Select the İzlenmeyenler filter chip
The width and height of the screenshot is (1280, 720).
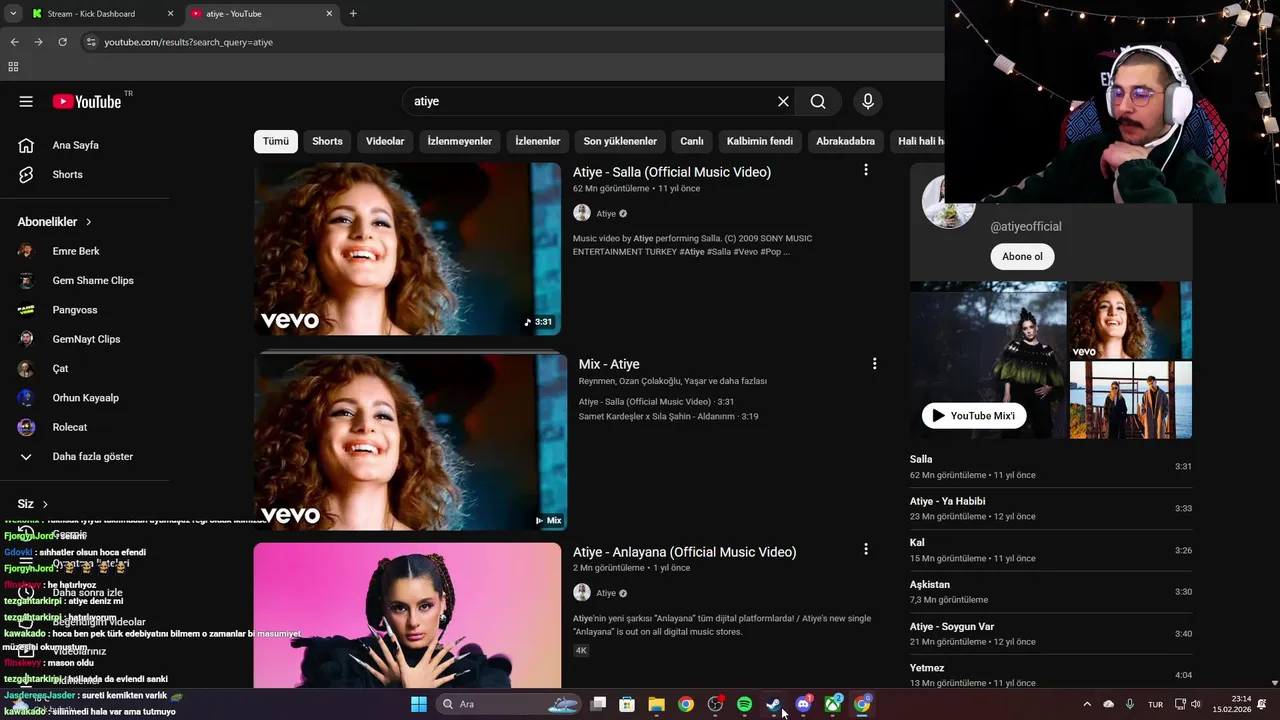point(460,141)
